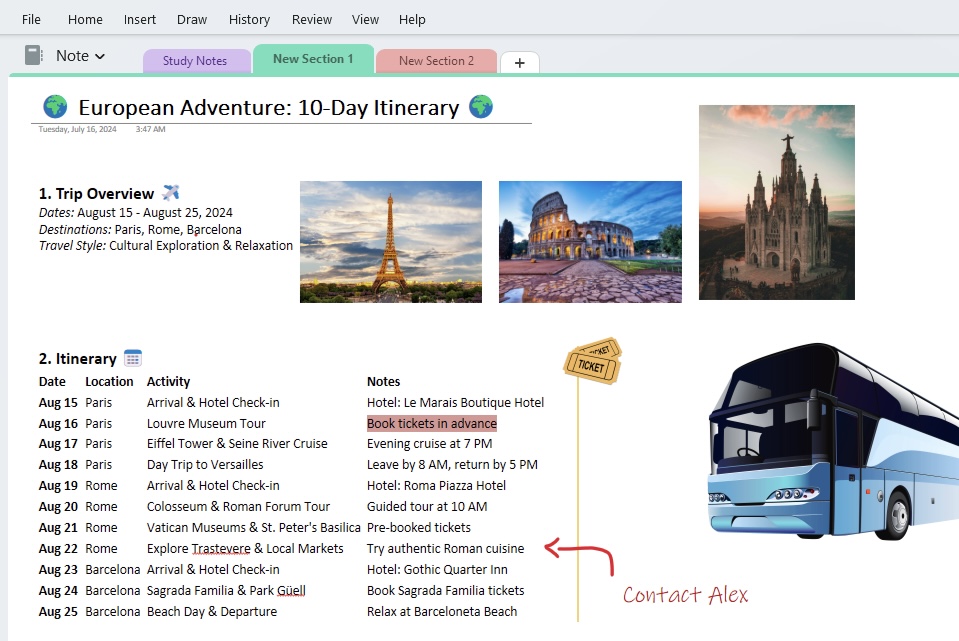Click 'Try authentic Roman cuisine' note

445,549
